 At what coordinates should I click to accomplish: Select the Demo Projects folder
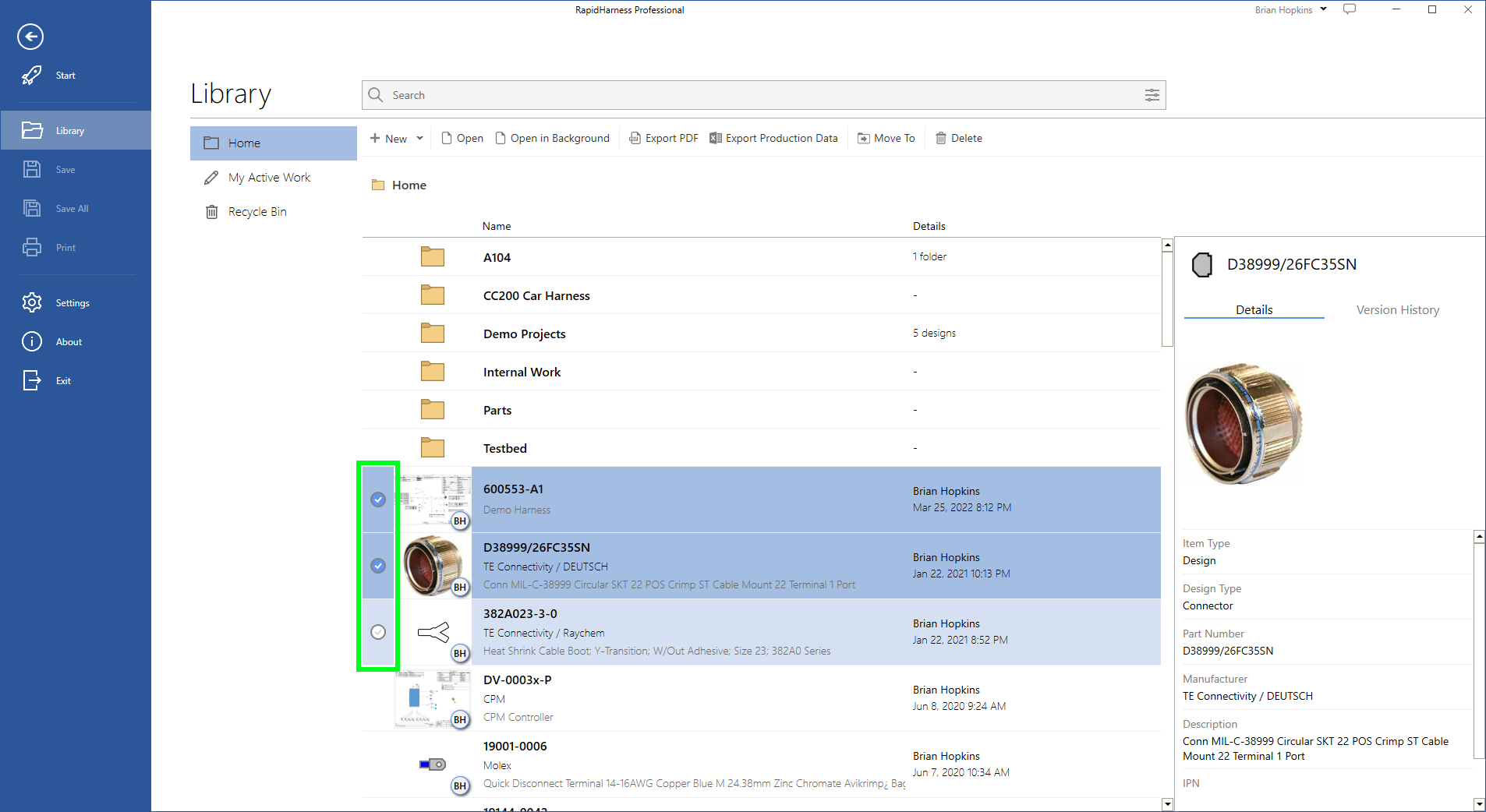pos(761,334)
